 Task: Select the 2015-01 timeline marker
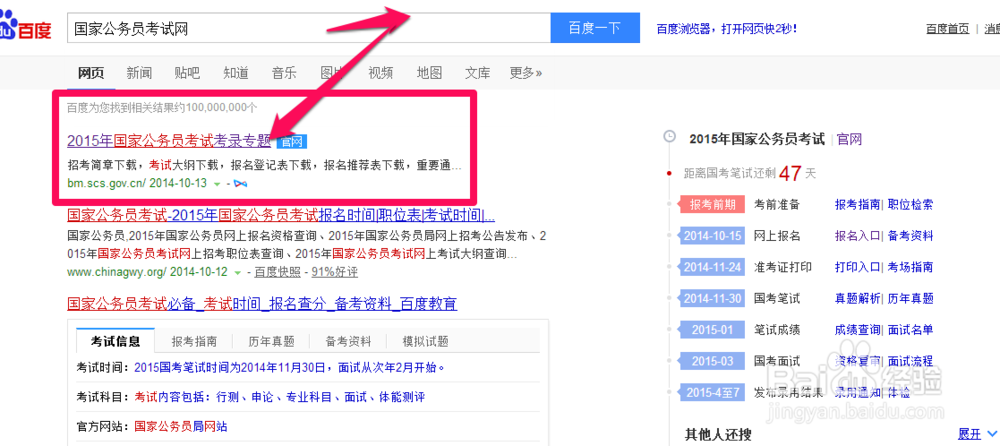(x=712, y=329)
